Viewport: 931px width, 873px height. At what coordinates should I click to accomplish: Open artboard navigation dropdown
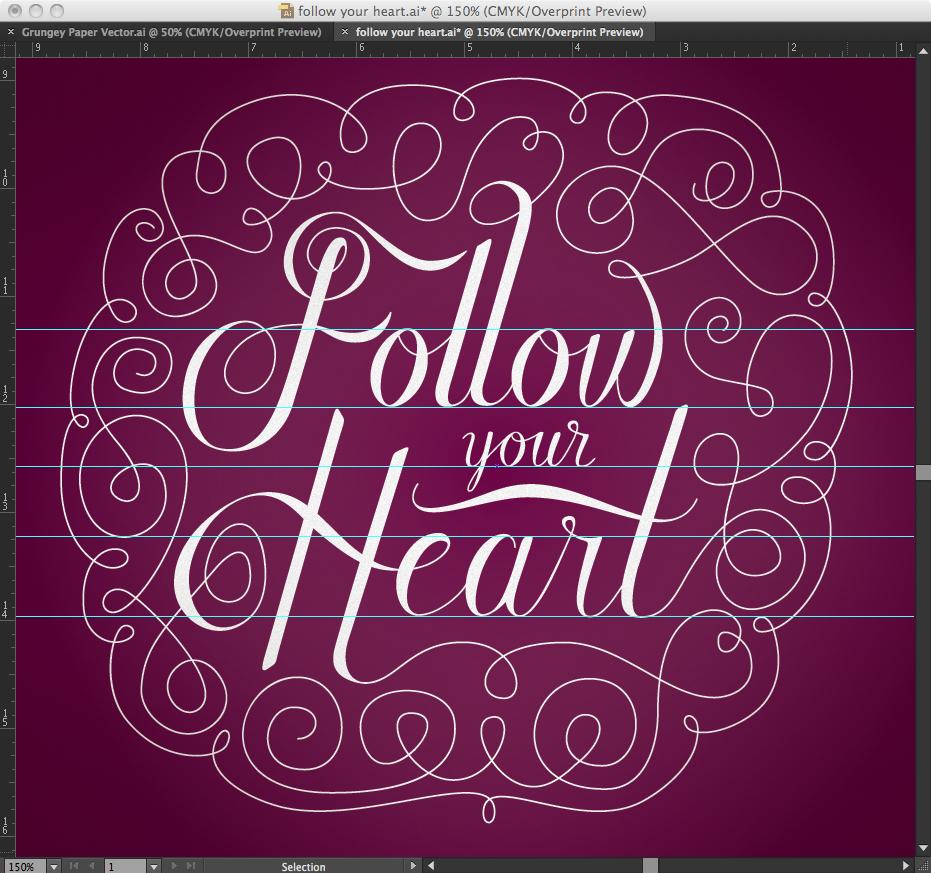153,866
